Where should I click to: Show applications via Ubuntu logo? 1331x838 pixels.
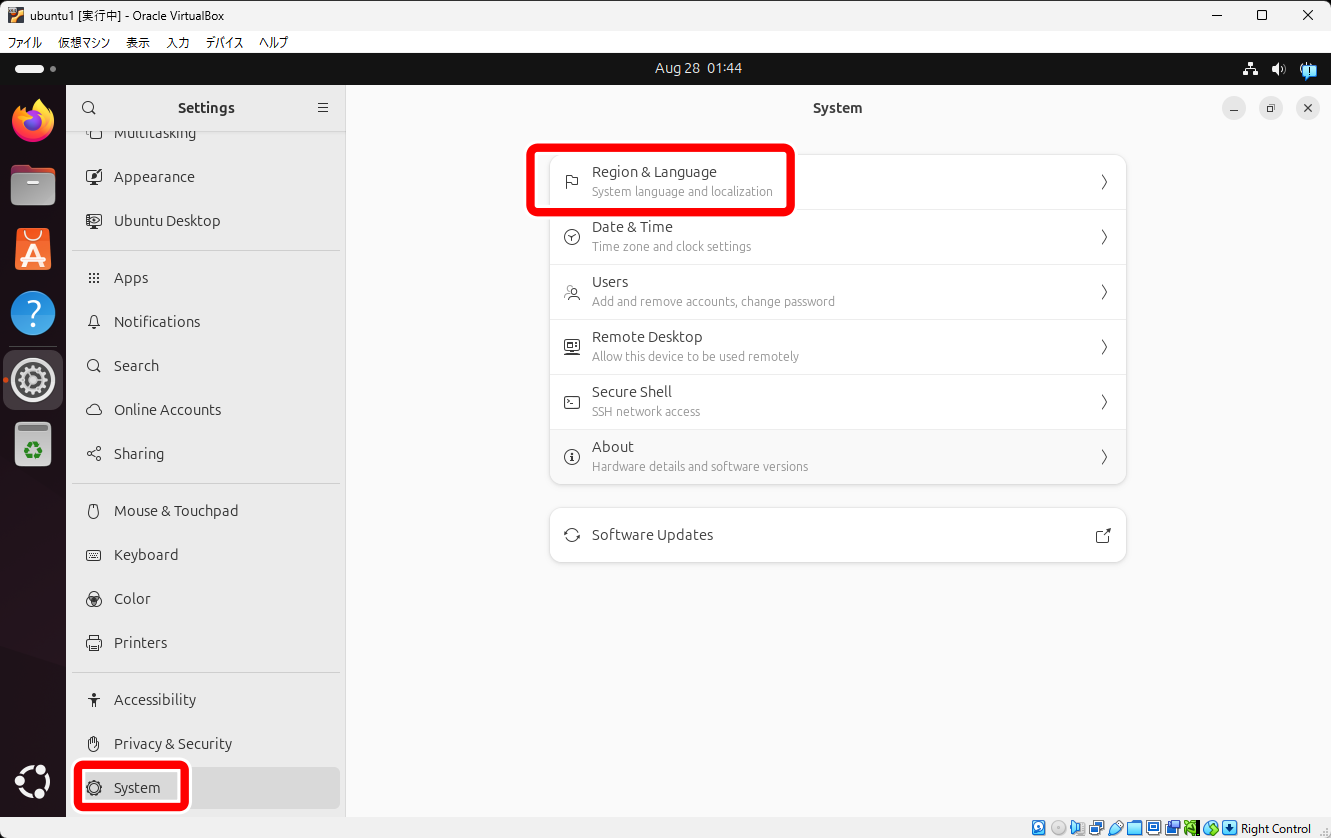tap(33, 781)
